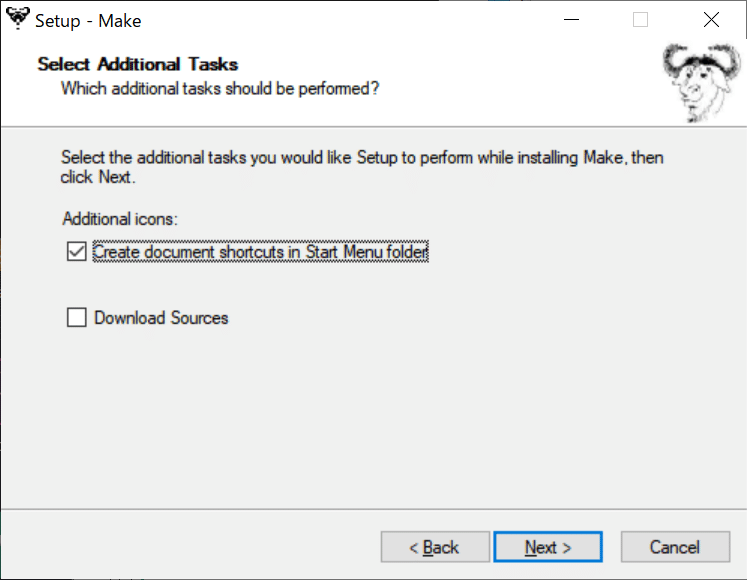The width and height of the screenshot is (747, 580).
Task: Click the 'Setup - Make' title text
Action: [88, 21]
